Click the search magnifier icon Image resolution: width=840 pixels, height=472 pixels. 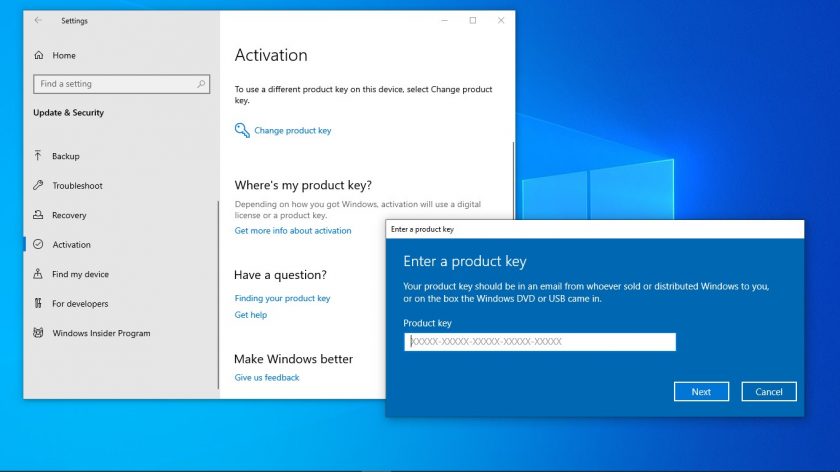click(x=201, y=84)
